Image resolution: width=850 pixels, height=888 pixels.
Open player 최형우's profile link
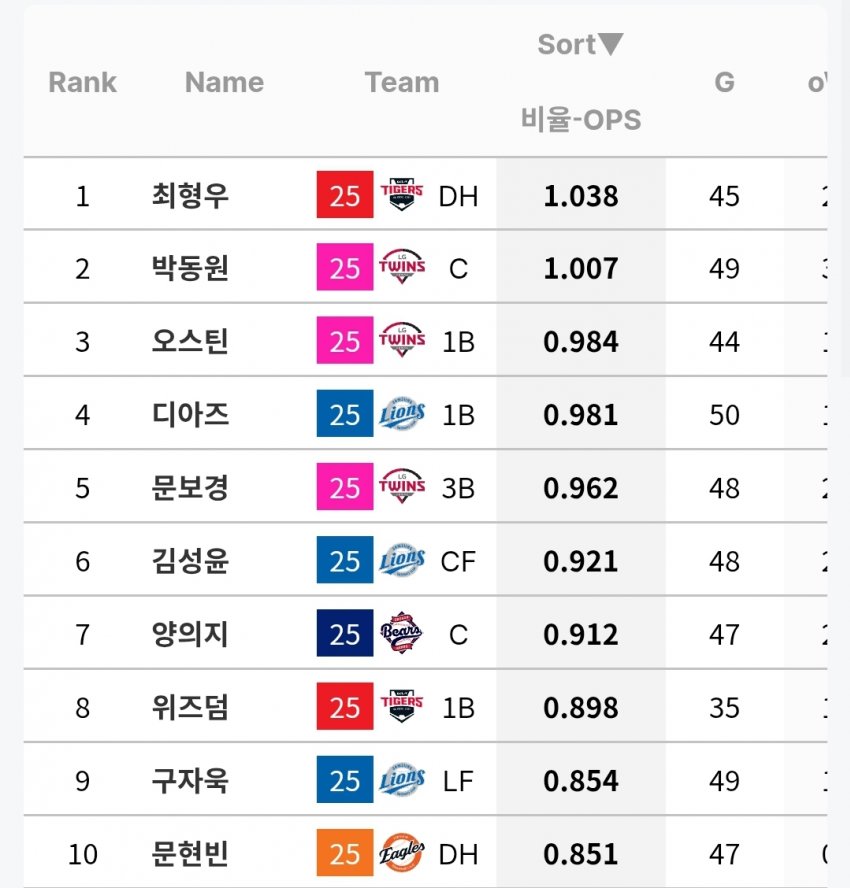pyautogui.click(x=190, y=195)
